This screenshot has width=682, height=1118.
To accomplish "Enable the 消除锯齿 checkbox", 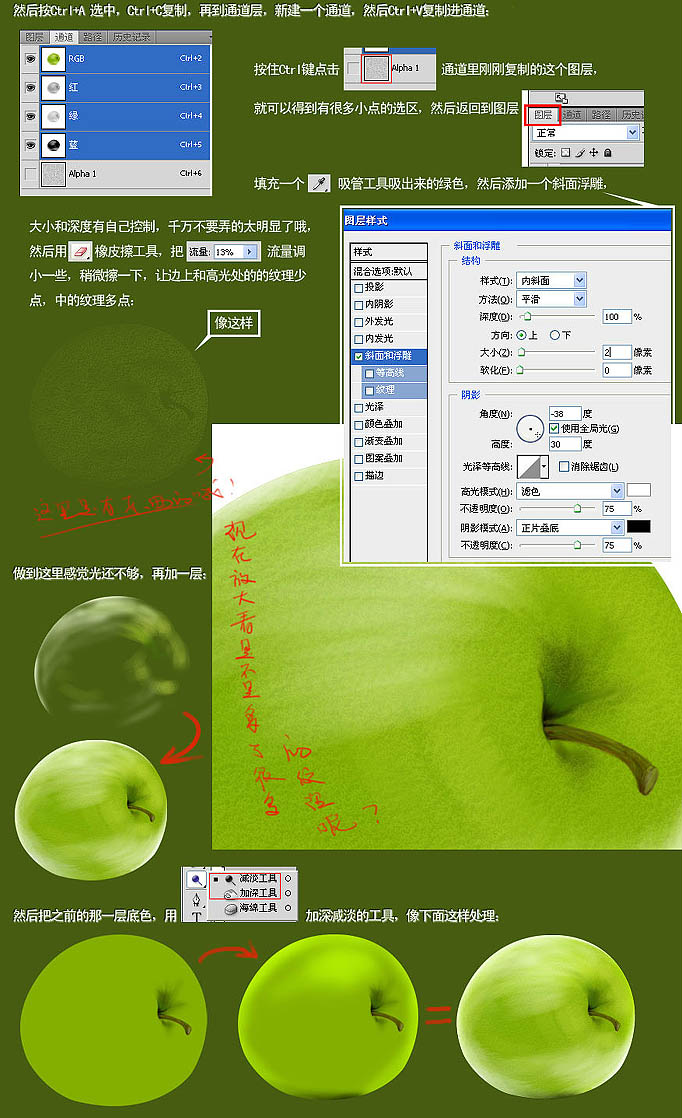I will [564, 466].
